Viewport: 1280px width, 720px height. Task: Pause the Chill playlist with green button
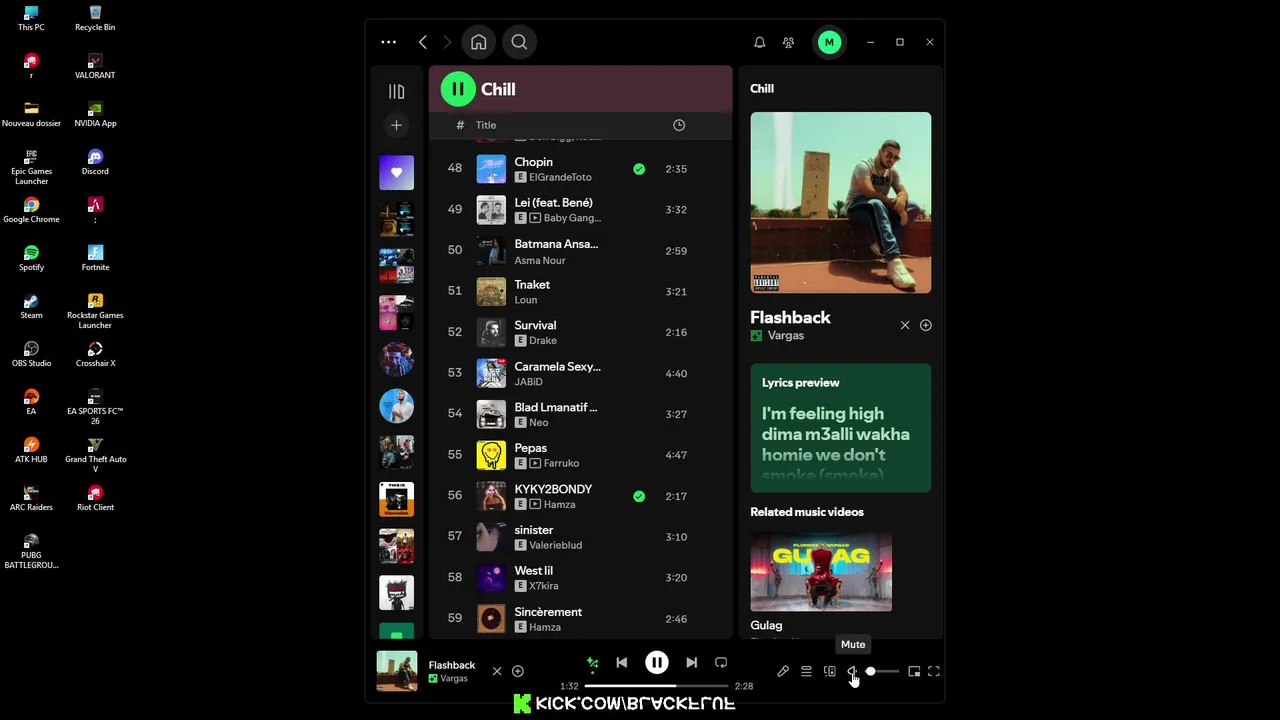pos(458,89)
